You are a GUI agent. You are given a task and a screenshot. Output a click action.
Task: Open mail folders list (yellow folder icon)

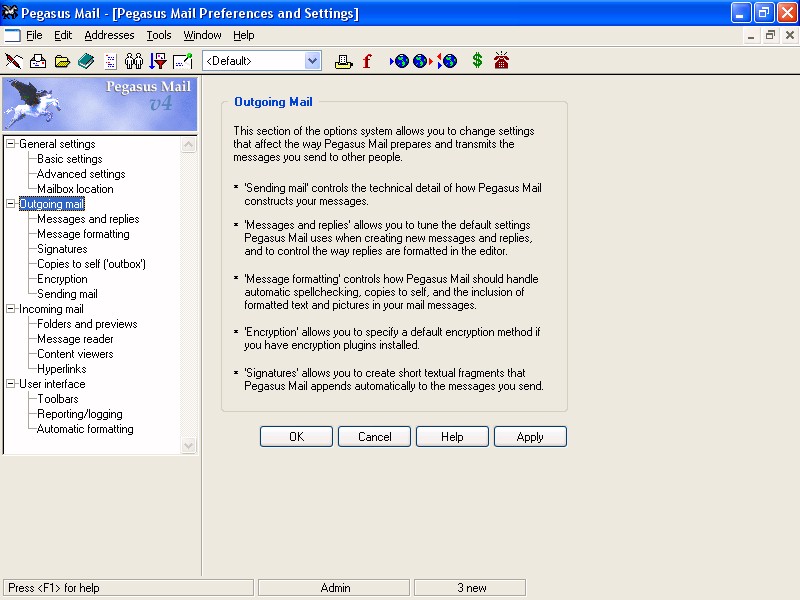click(x=62, y=62)
